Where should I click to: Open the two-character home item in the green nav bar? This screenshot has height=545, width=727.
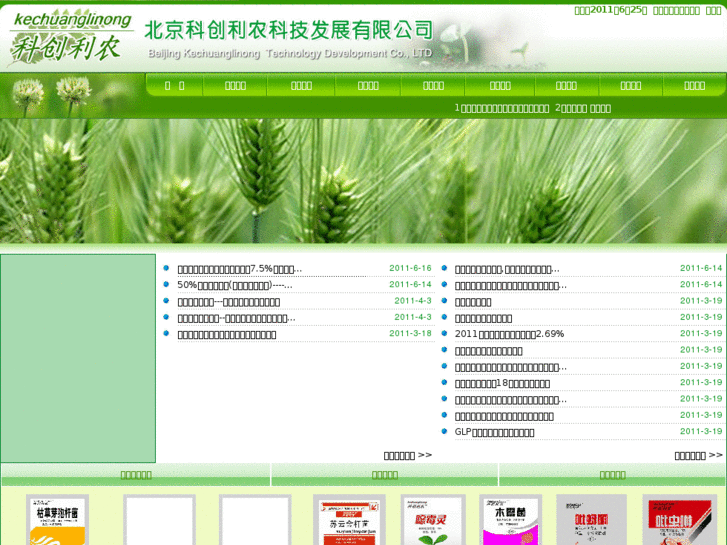(x=175, y=86)
